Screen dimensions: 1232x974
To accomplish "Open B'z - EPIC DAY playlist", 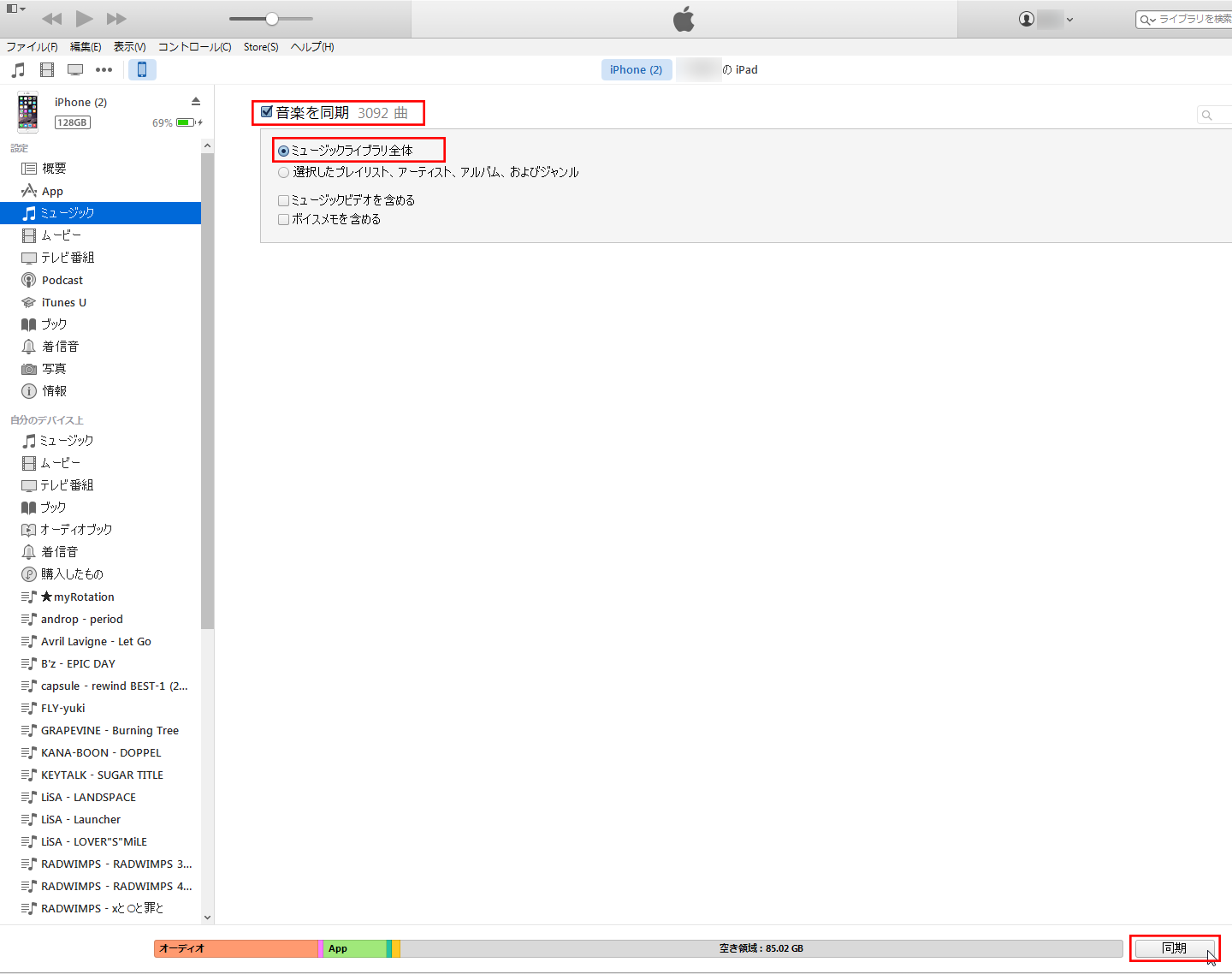I will click(100, 663).
